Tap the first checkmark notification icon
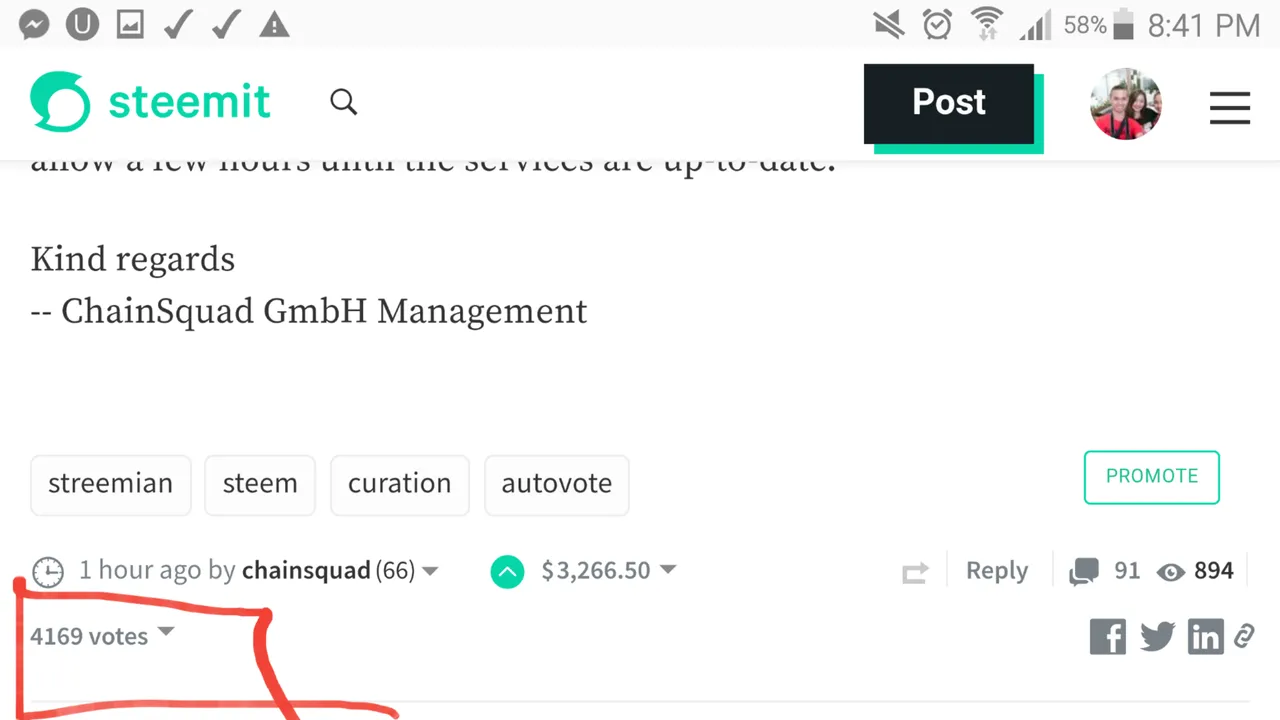 pos(178,25)
